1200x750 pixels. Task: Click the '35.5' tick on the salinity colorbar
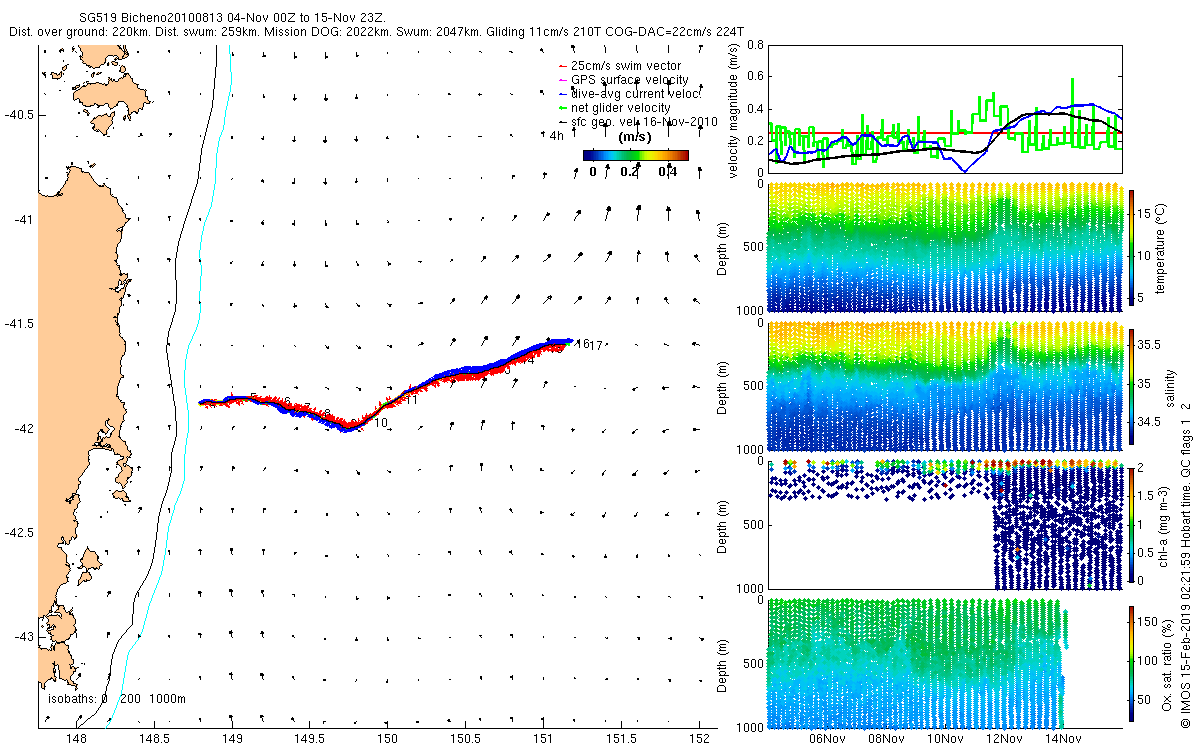(1148, 344)
